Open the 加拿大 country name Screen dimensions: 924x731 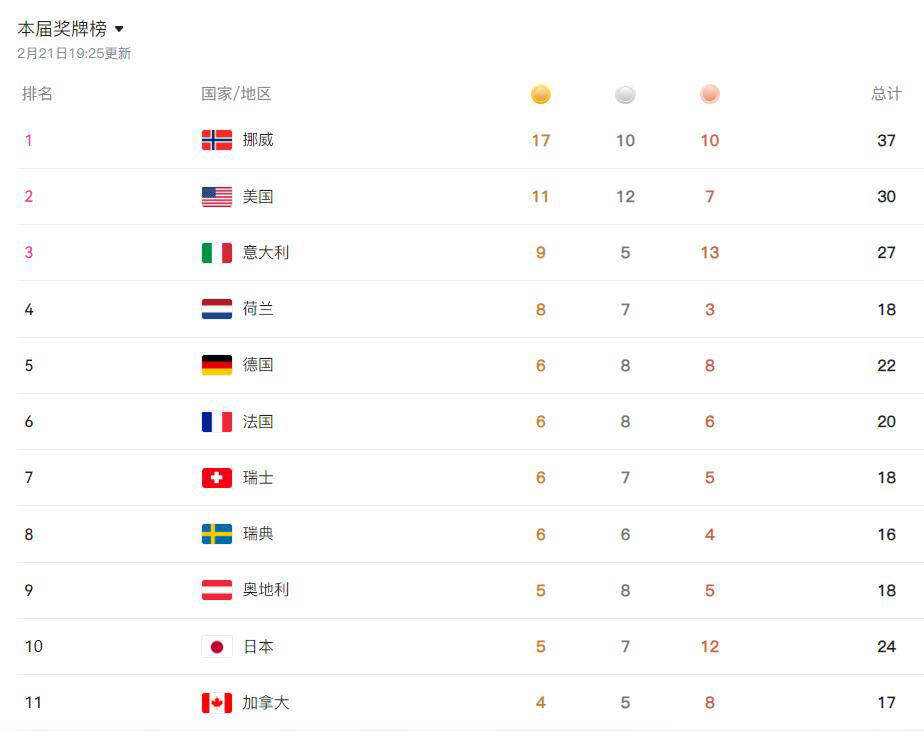click(266, 703)
